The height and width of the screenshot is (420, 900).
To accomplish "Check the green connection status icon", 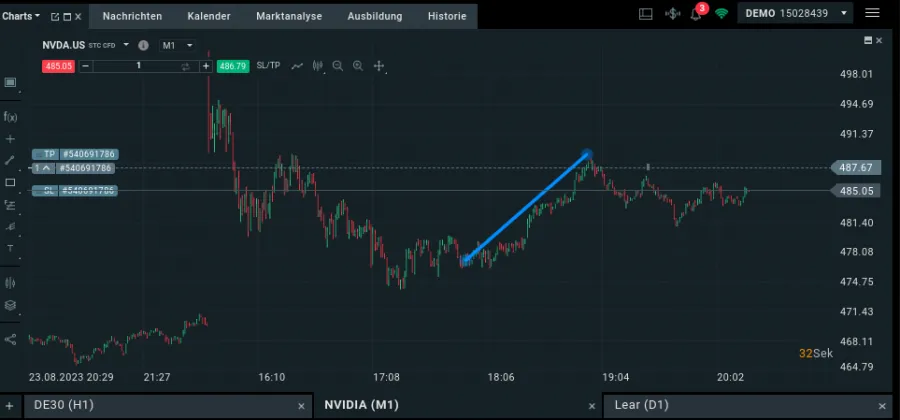I will (721, 13).
